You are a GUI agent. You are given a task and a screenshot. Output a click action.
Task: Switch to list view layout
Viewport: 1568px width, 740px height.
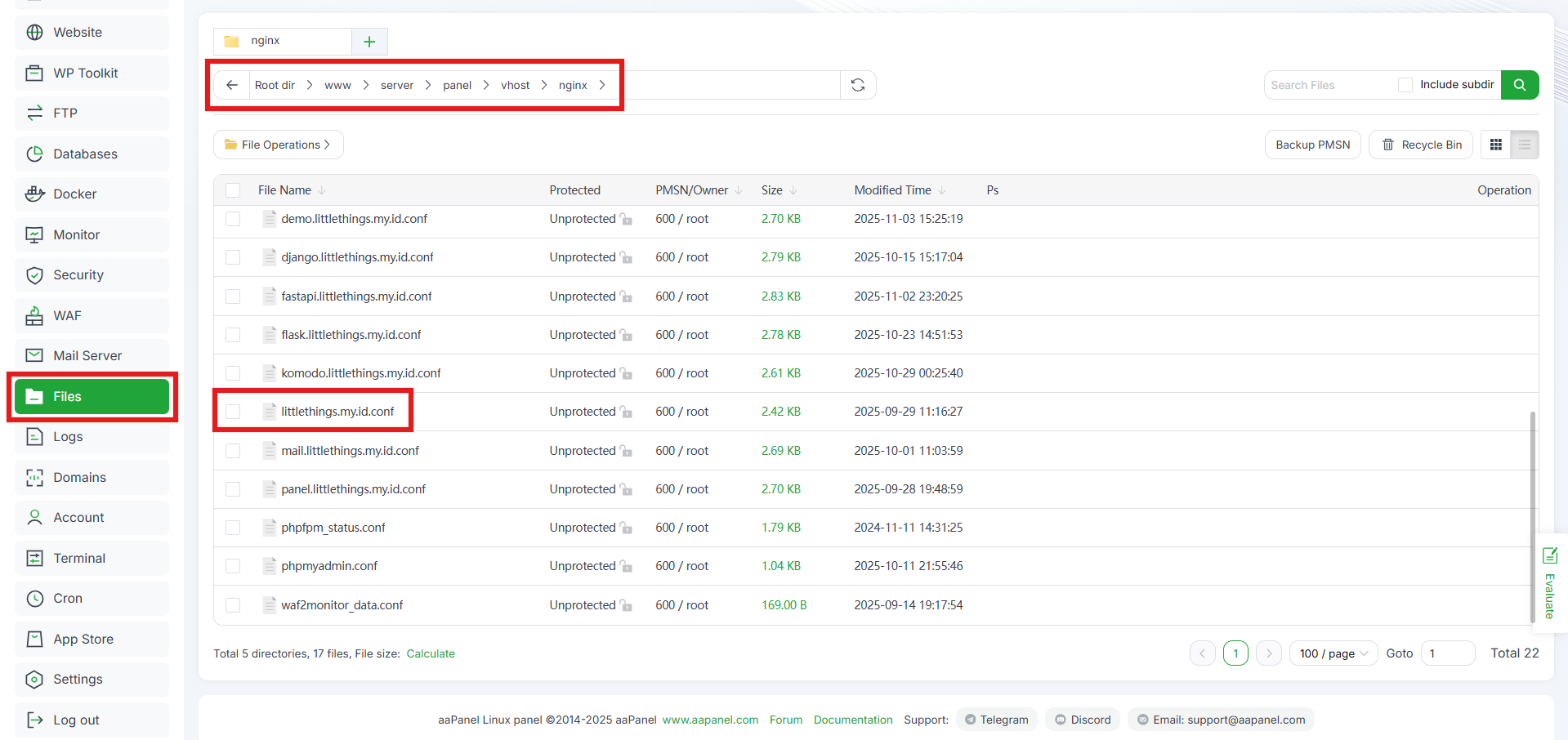click(1525, 145)
